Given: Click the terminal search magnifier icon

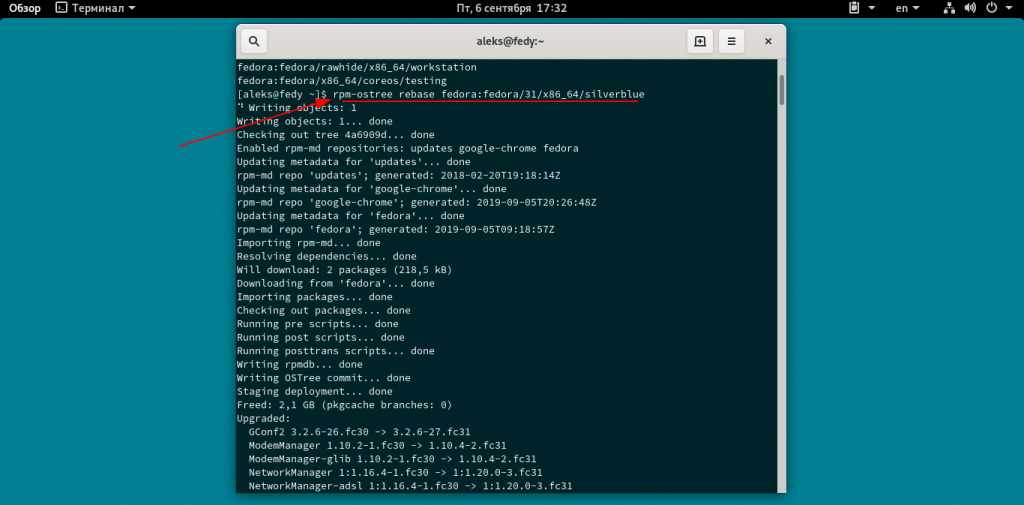Looking at the screenshot, I should point(254,41).
